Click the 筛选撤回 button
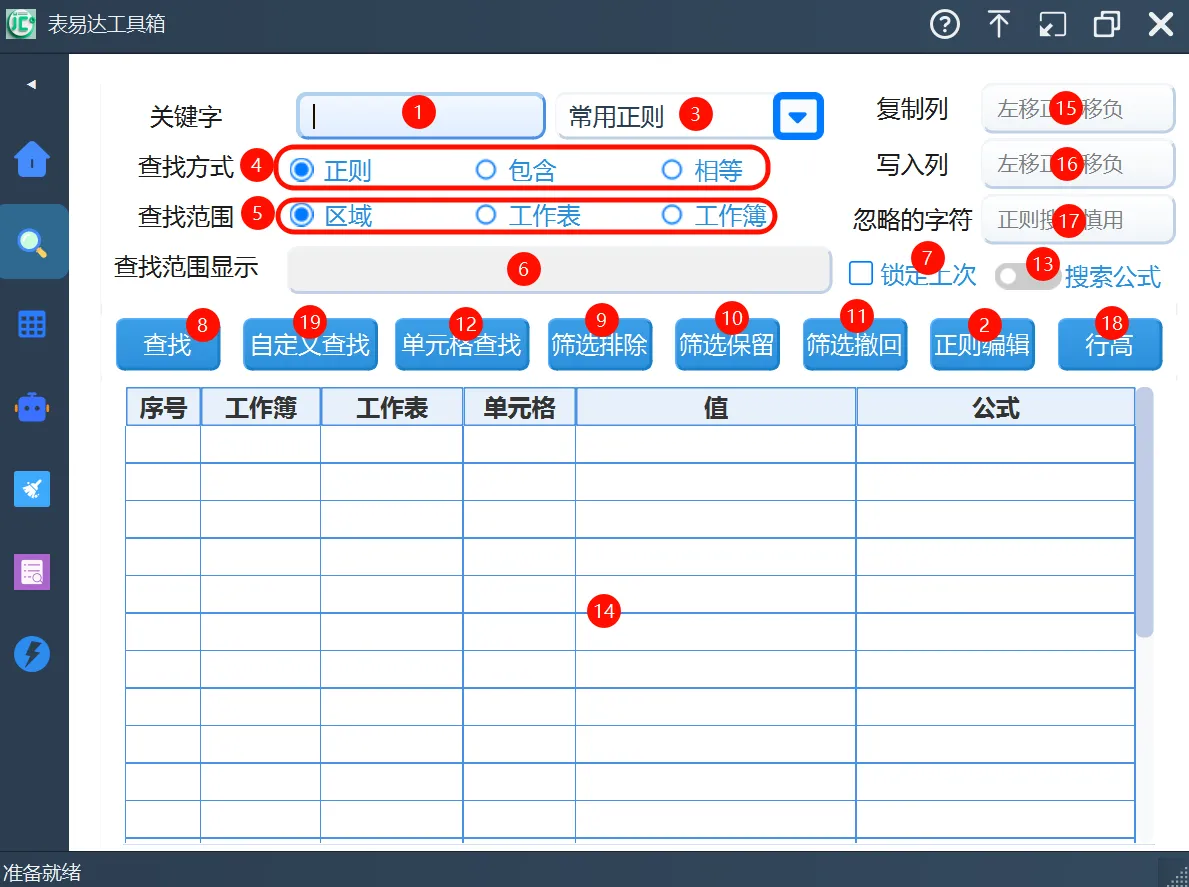 (855, 344)
